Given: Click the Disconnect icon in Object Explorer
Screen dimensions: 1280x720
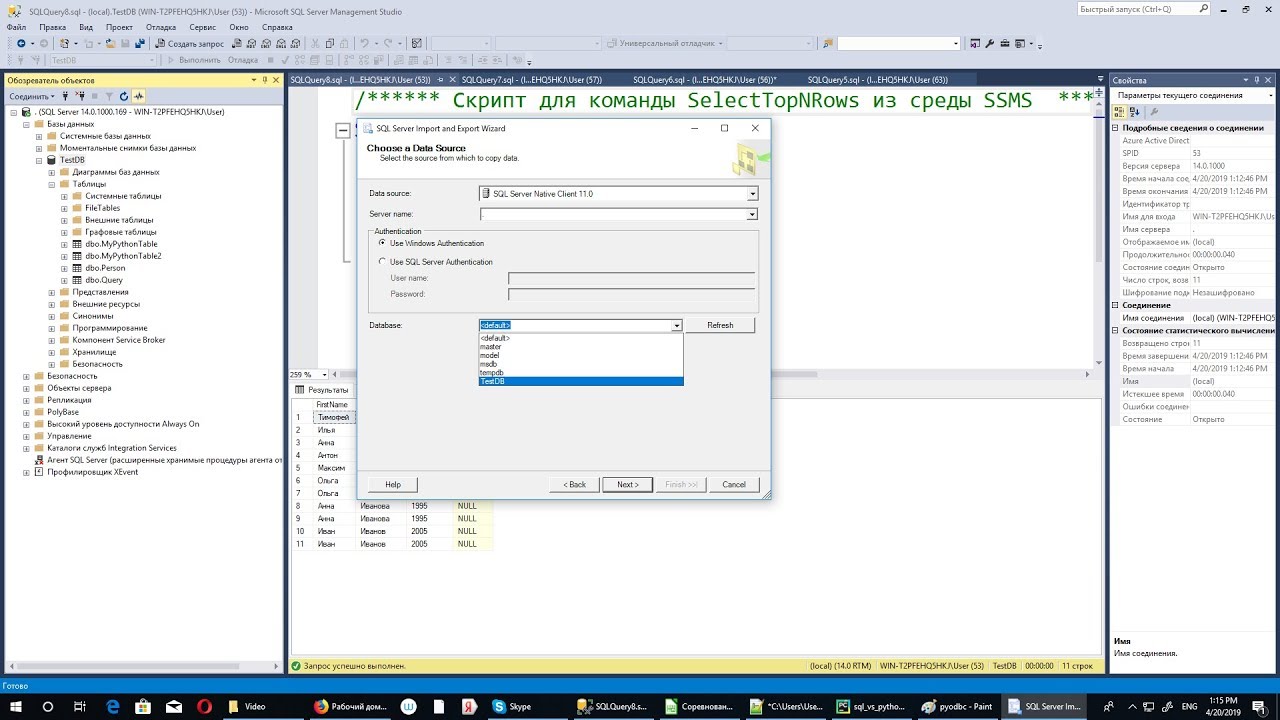Looking at the screenshot, I should (x=79, y=96).
